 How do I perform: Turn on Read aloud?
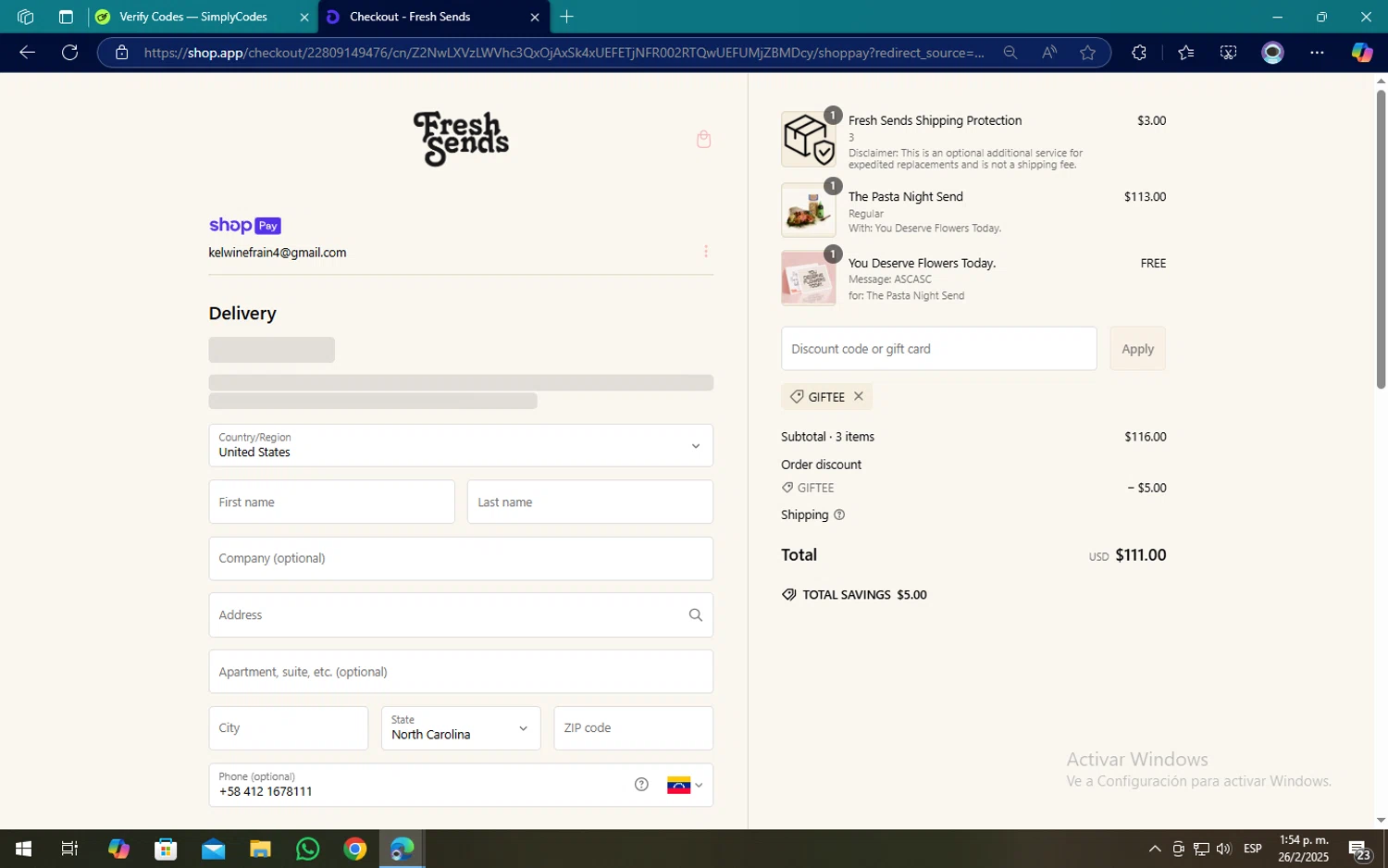(x=1049, y=53)
